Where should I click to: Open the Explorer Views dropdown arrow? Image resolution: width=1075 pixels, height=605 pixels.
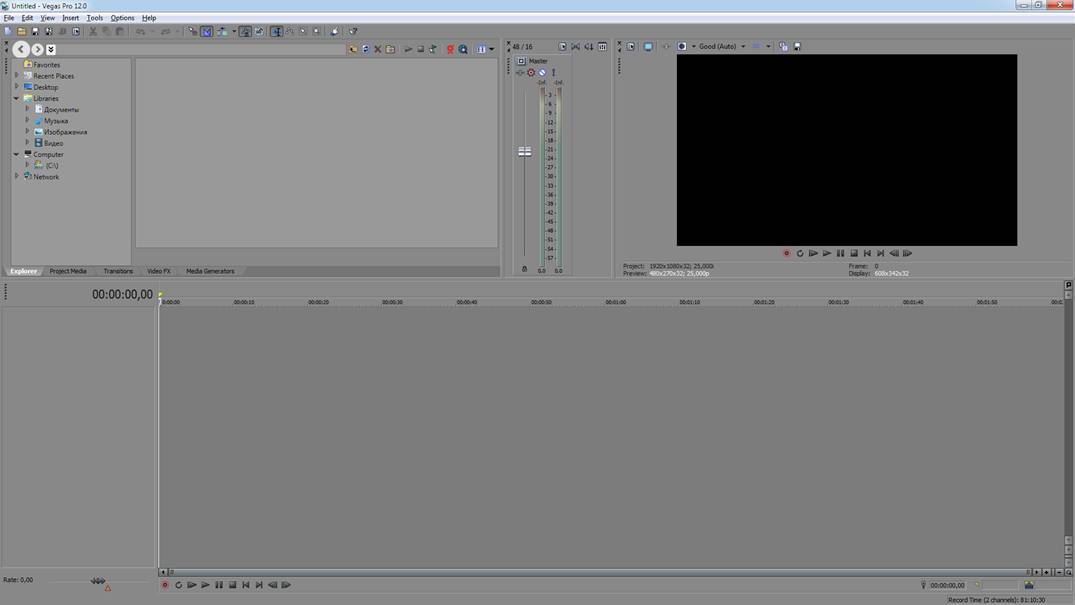tap(492, 49)
